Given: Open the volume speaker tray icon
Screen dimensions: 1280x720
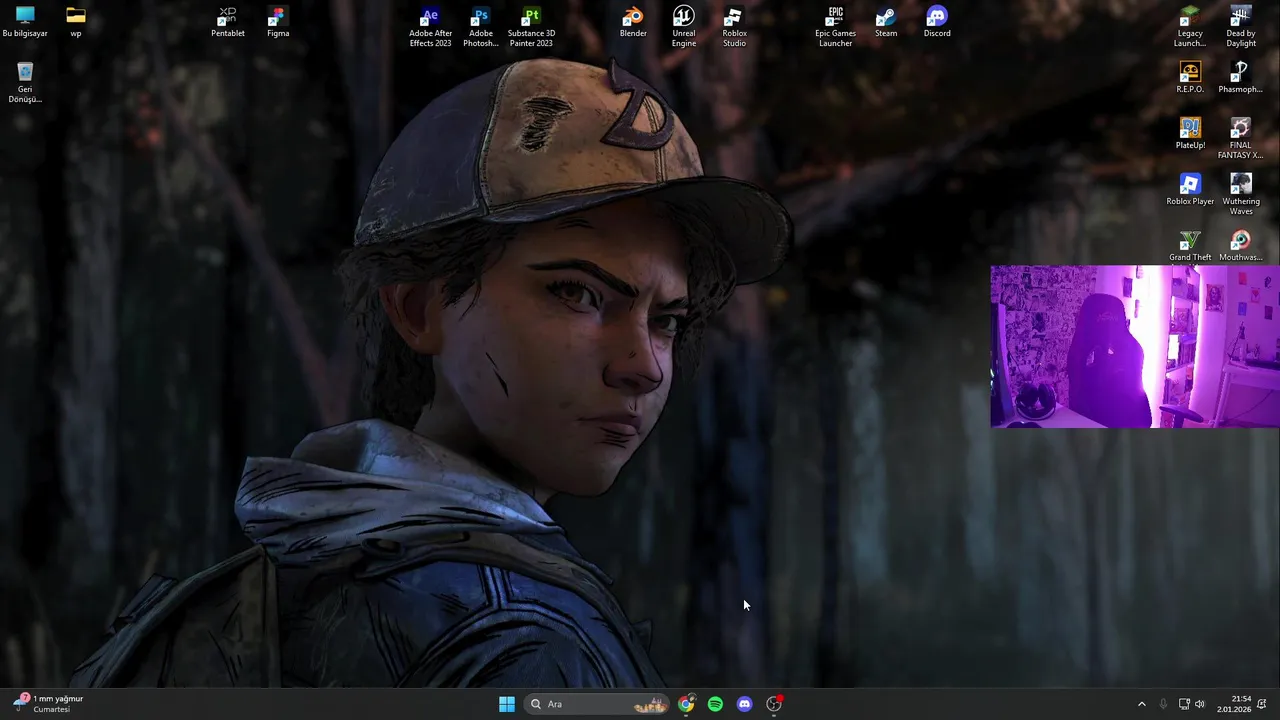Looking at the screenshot, I should point(1200,704).
